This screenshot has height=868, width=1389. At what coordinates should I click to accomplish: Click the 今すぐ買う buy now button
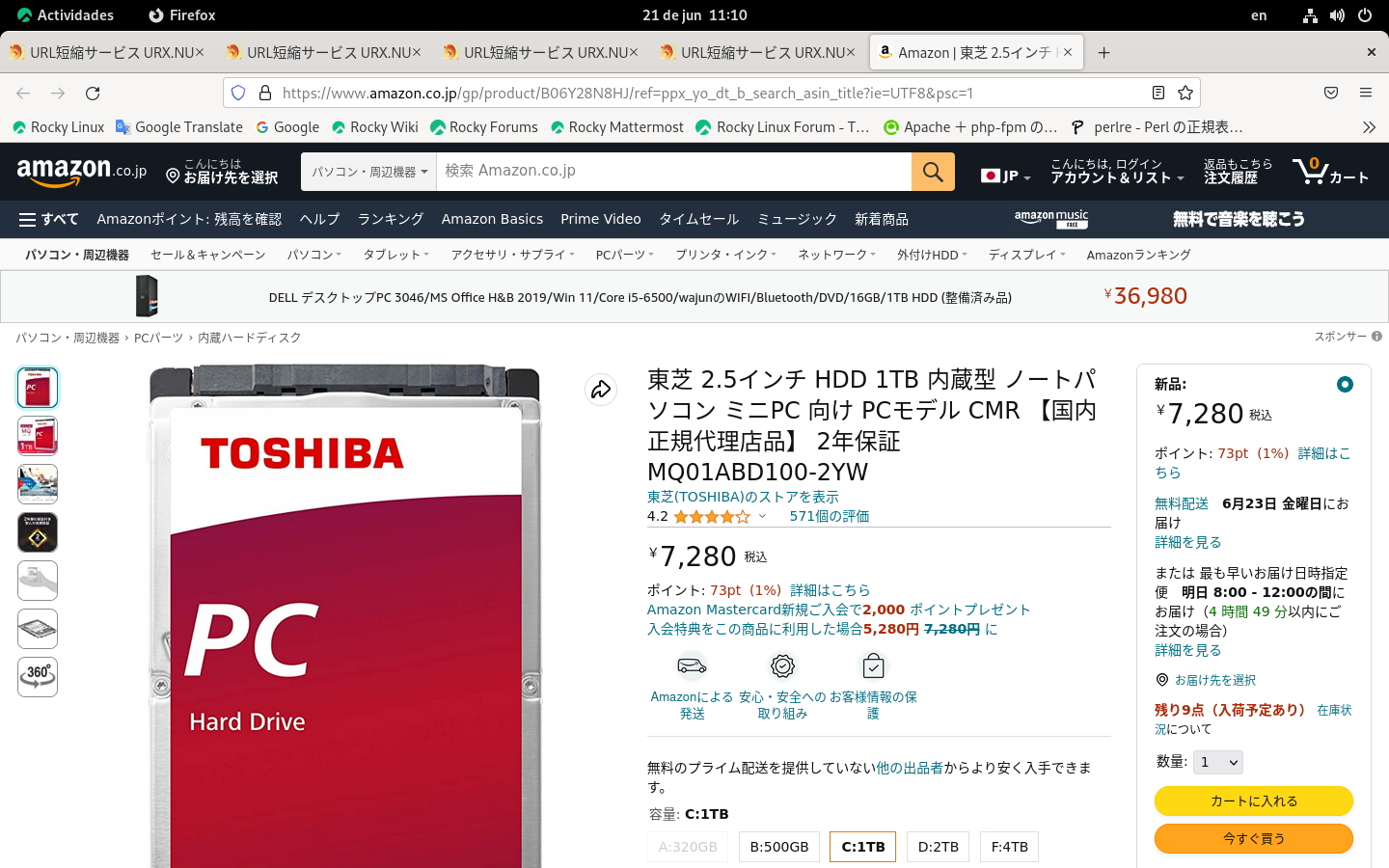pos(1254,839)
